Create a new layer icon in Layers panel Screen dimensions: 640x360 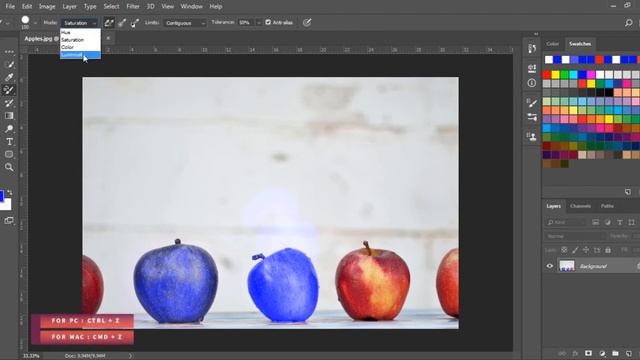(629, 353)
